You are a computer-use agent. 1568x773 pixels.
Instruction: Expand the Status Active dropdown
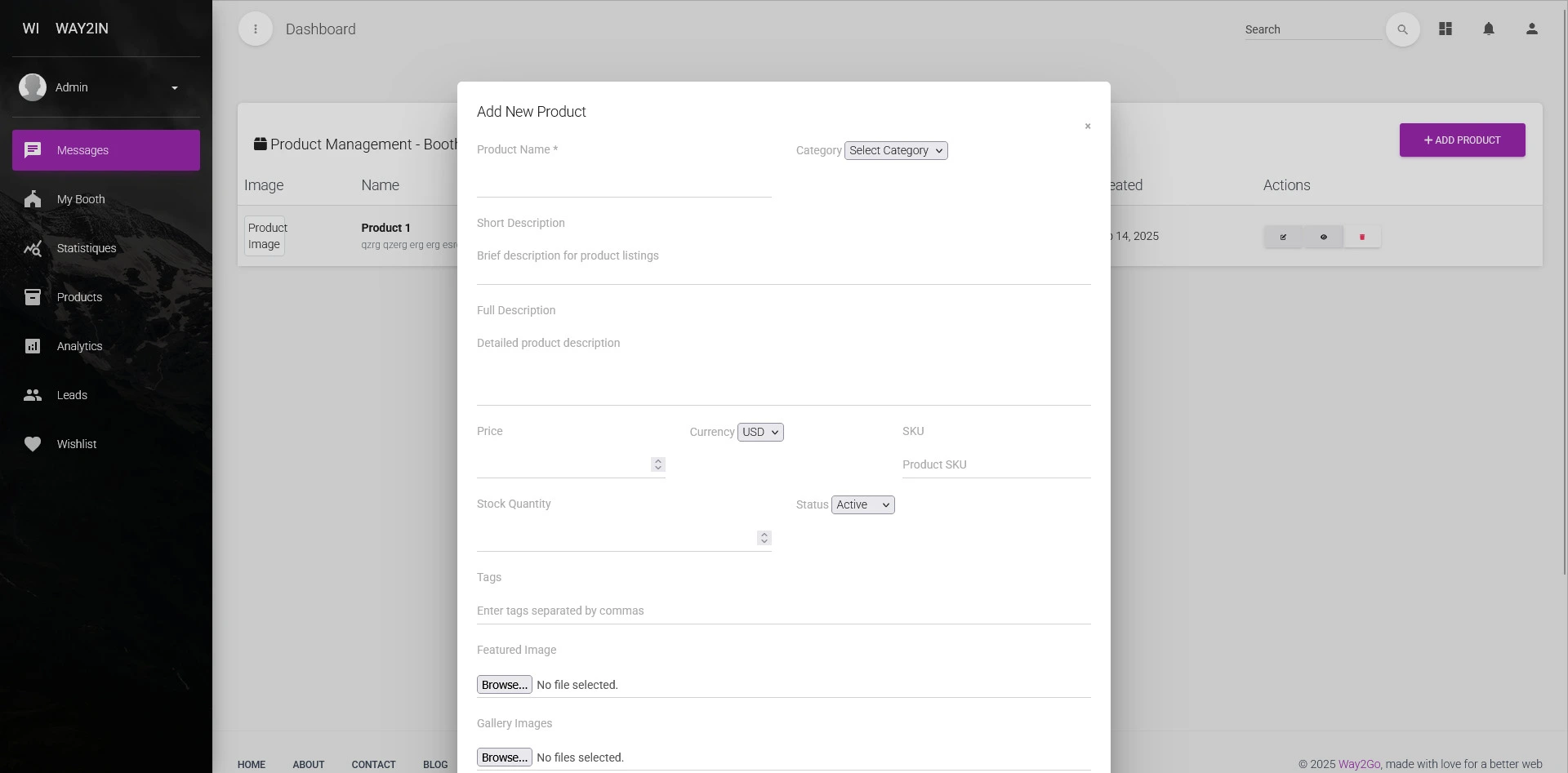pos(862,504)
